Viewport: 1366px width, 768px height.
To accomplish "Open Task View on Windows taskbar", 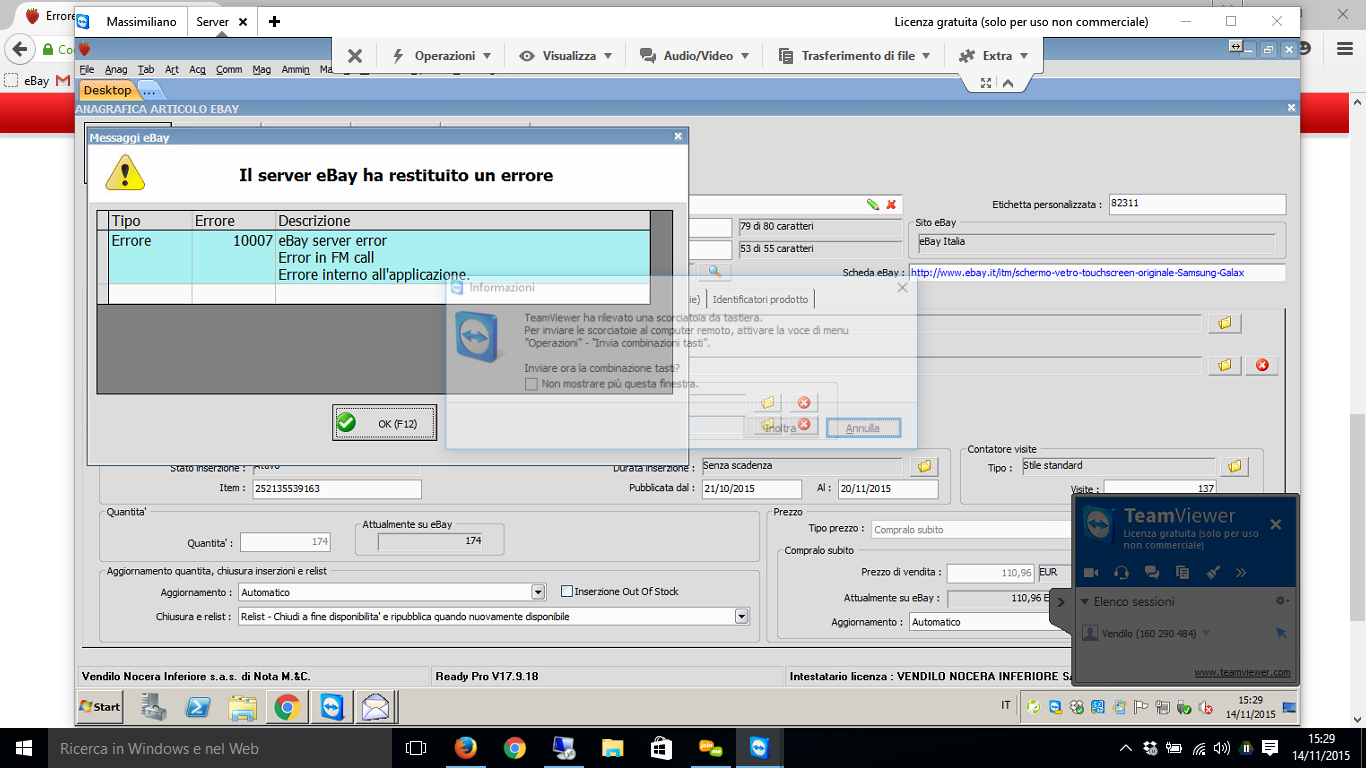I will pyautogui.click(x=416, y=748).
